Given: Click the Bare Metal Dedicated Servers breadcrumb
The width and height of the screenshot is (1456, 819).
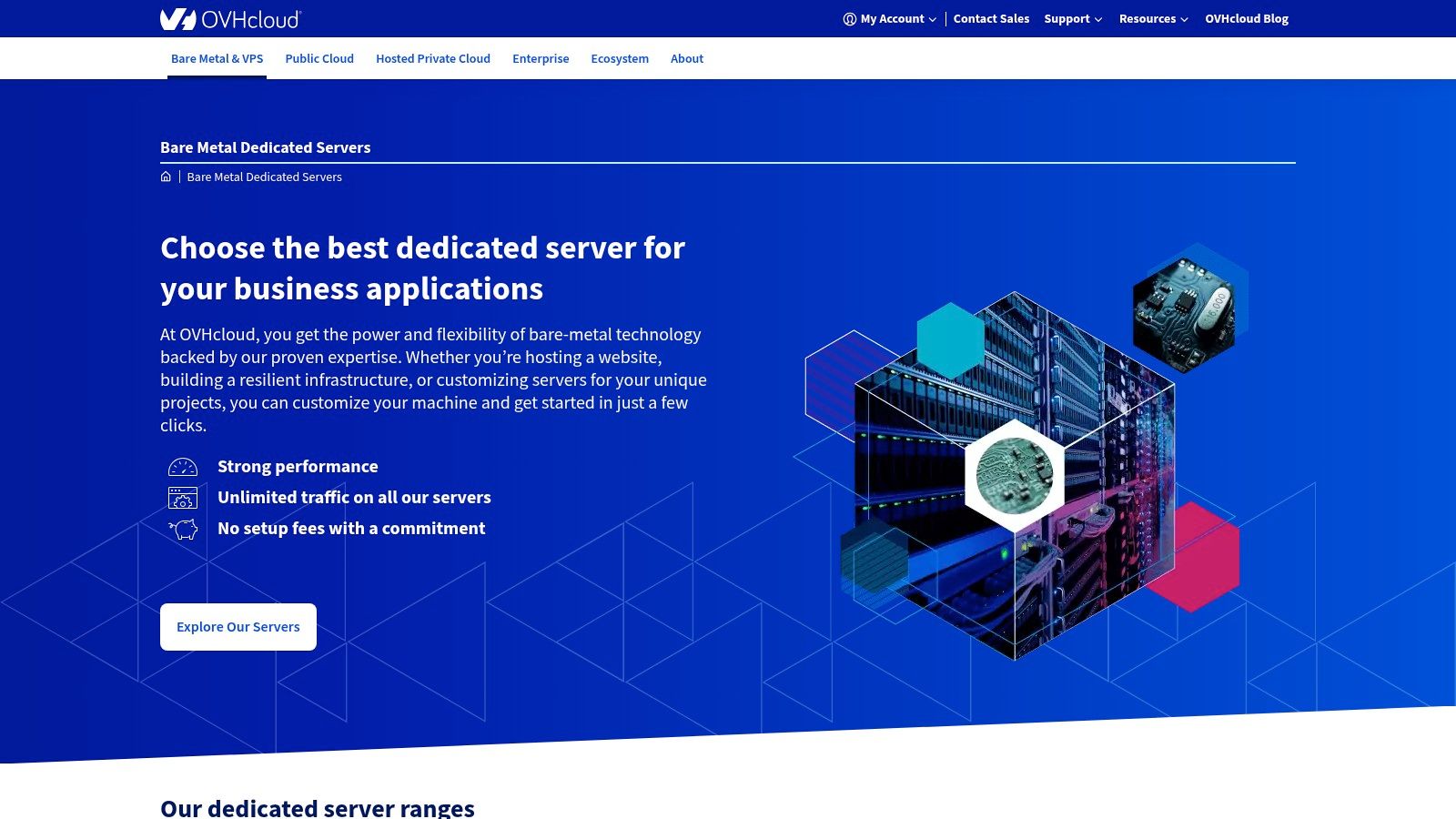Looking at the screenshot, I should pos(264,177).
